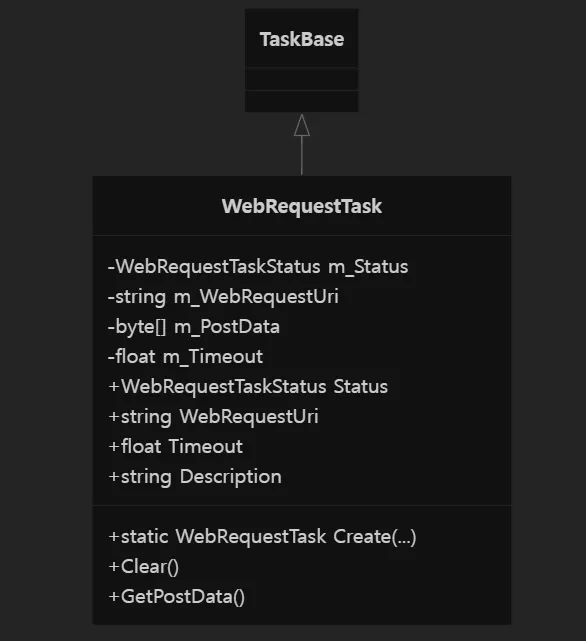586x641 pixels.
Task: Click the GetPostData() method entry
Action: (x=177, y=597)
